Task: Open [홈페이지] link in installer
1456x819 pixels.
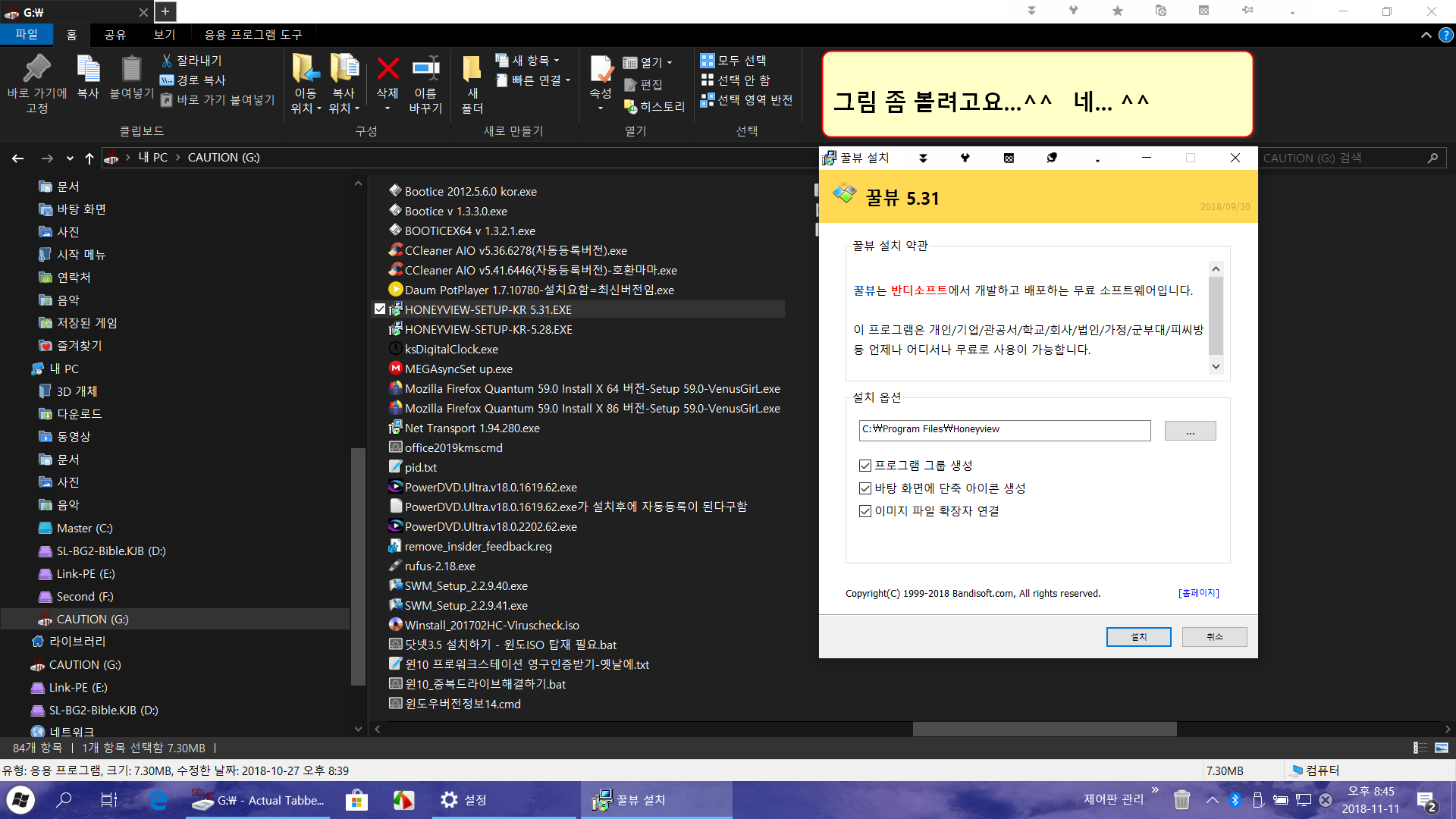Action: [x=1199, y=593]
